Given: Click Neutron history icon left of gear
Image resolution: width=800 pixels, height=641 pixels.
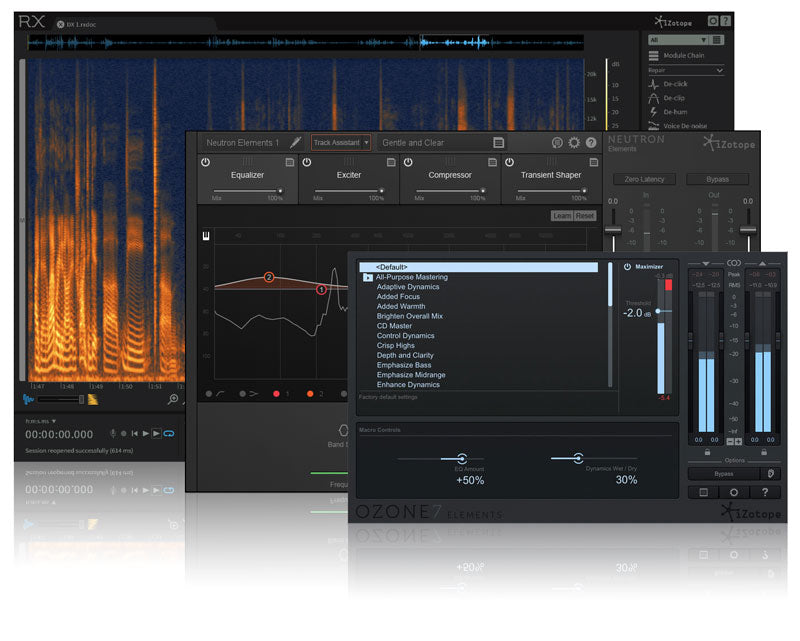Looking at the screenshot, I should click(x=557, y=143).
